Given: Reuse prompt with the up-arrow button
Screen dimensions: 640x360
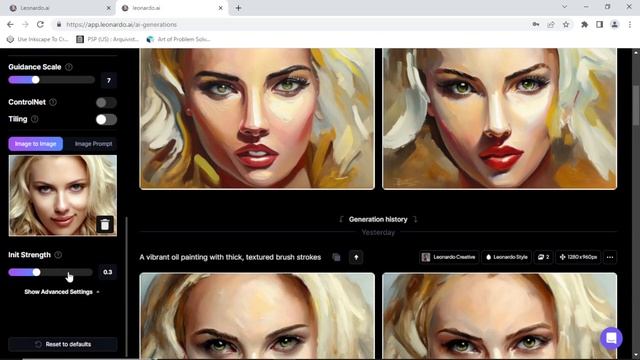Looking at the screenshot, I should tap(356, 257).
